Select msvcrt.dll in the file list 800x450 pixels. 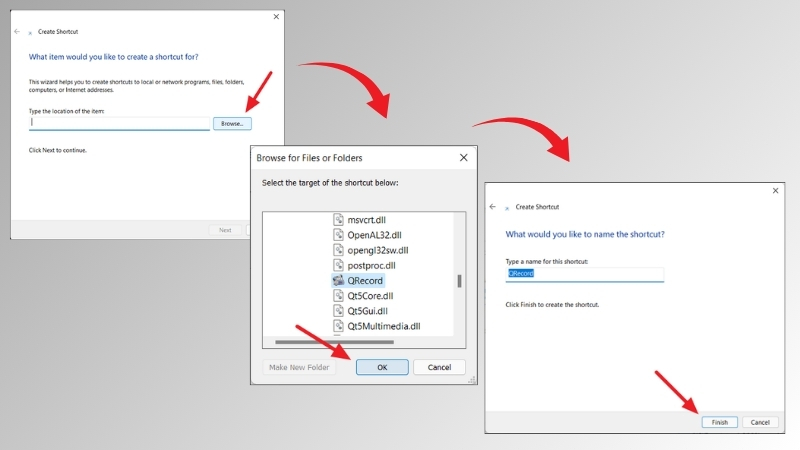coord(366,220)
